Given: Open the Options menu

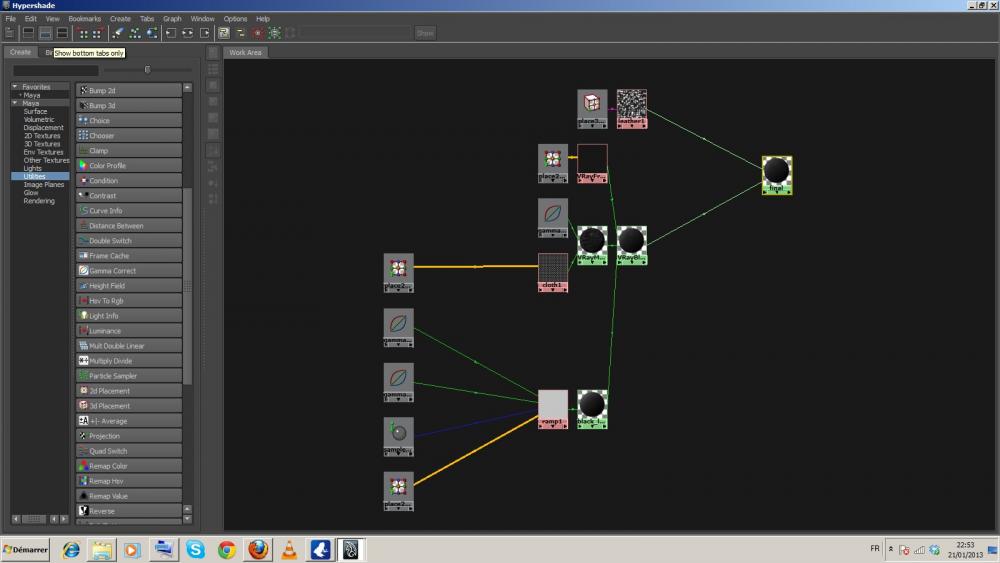Looking at the screenshot, I should point(235,18).
